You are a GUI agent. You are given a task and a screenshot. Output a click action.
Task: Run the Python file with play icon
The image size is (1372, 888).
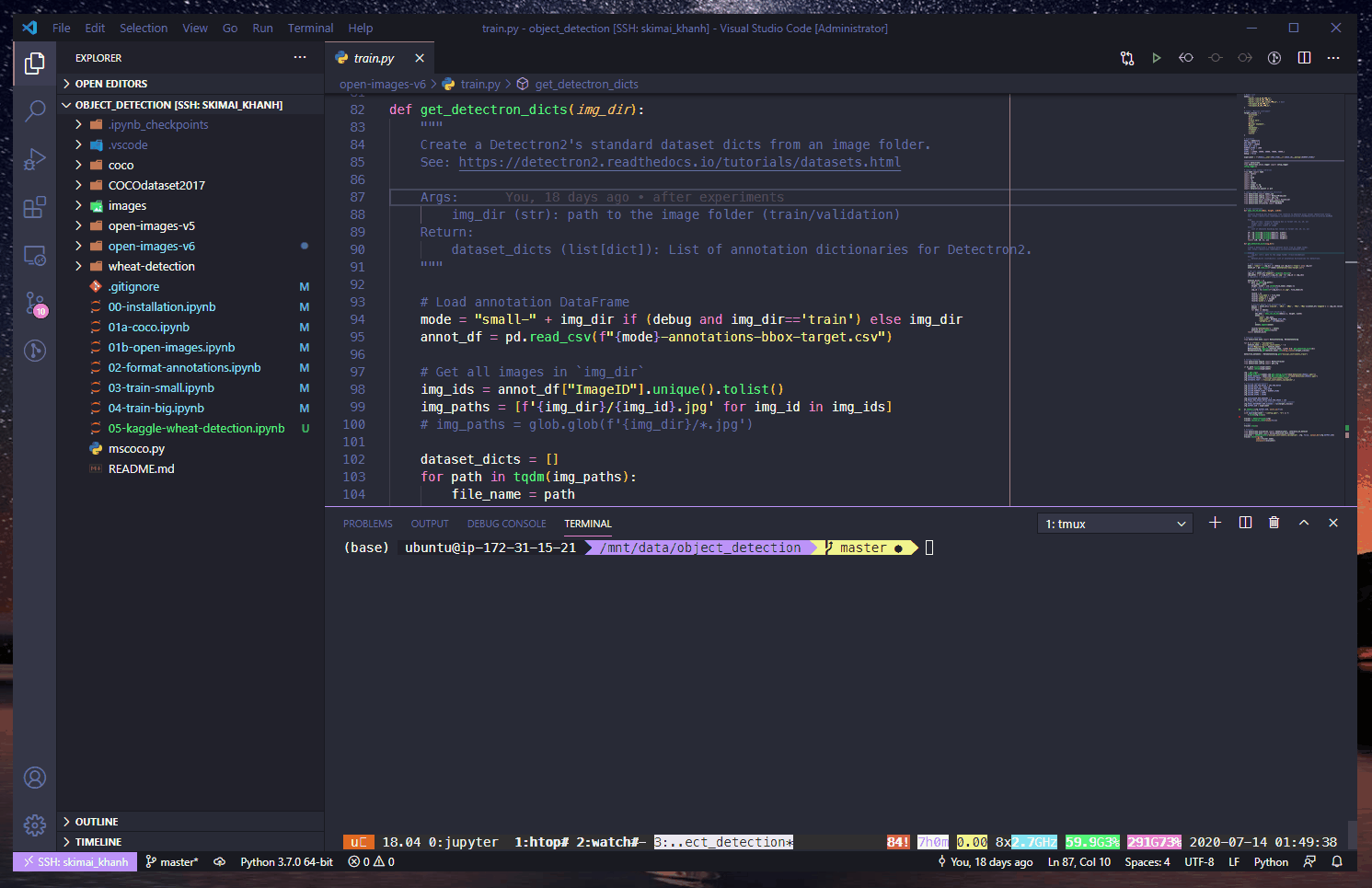[1156, 58]
